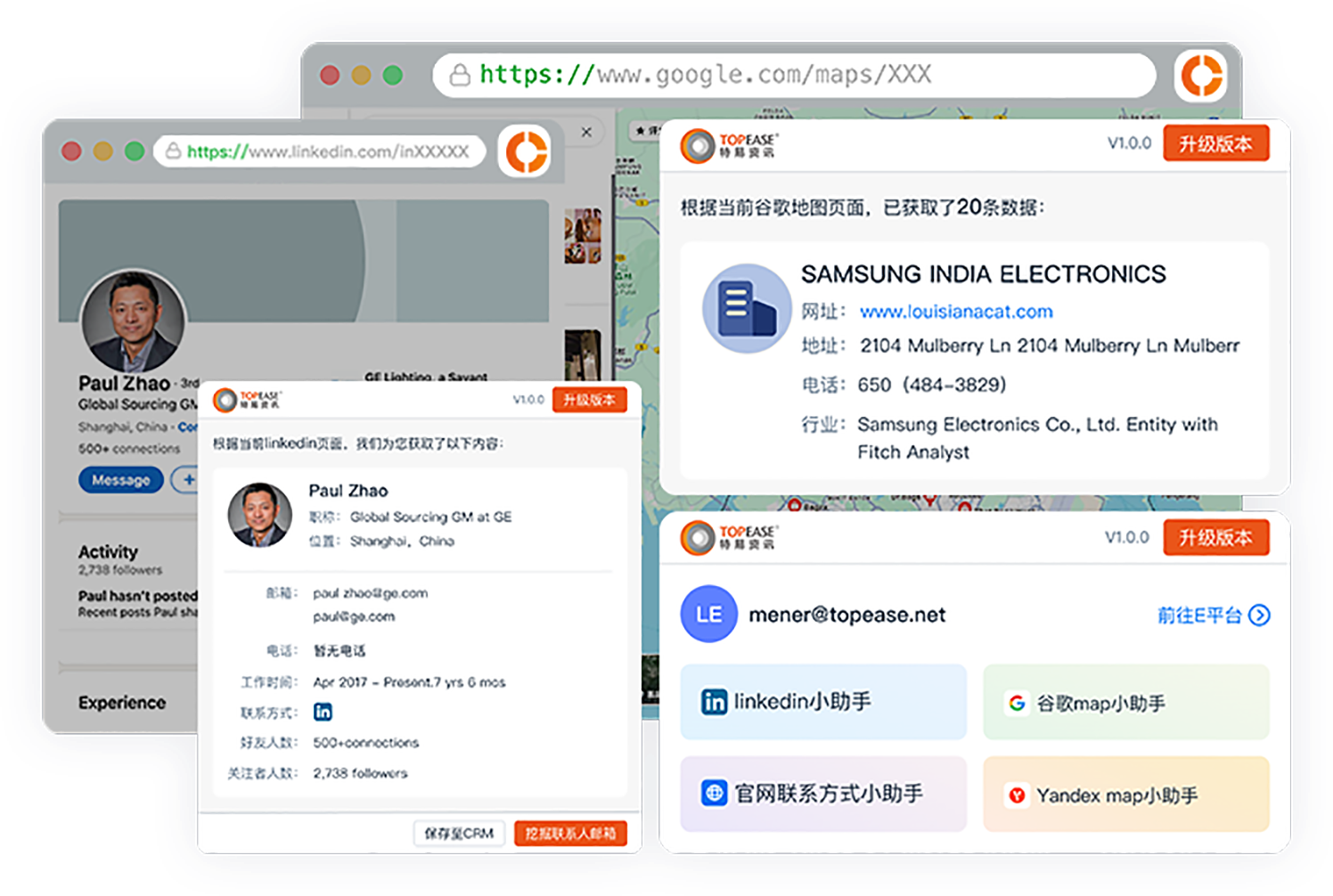The height and width of the screenshot is (896, 1333).
Task: Click the name Paul Zhao in the TopEase popup
Action: pos(348,491)
